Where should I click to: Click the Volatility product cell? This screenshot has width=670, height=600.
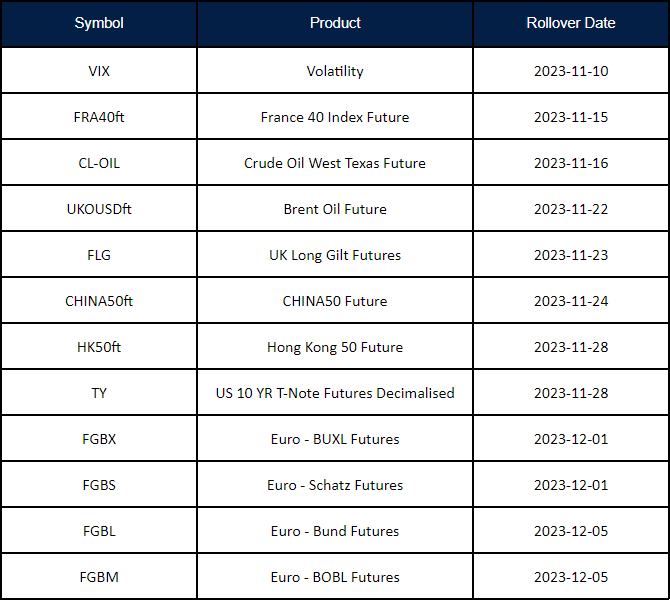click(335, 71)
